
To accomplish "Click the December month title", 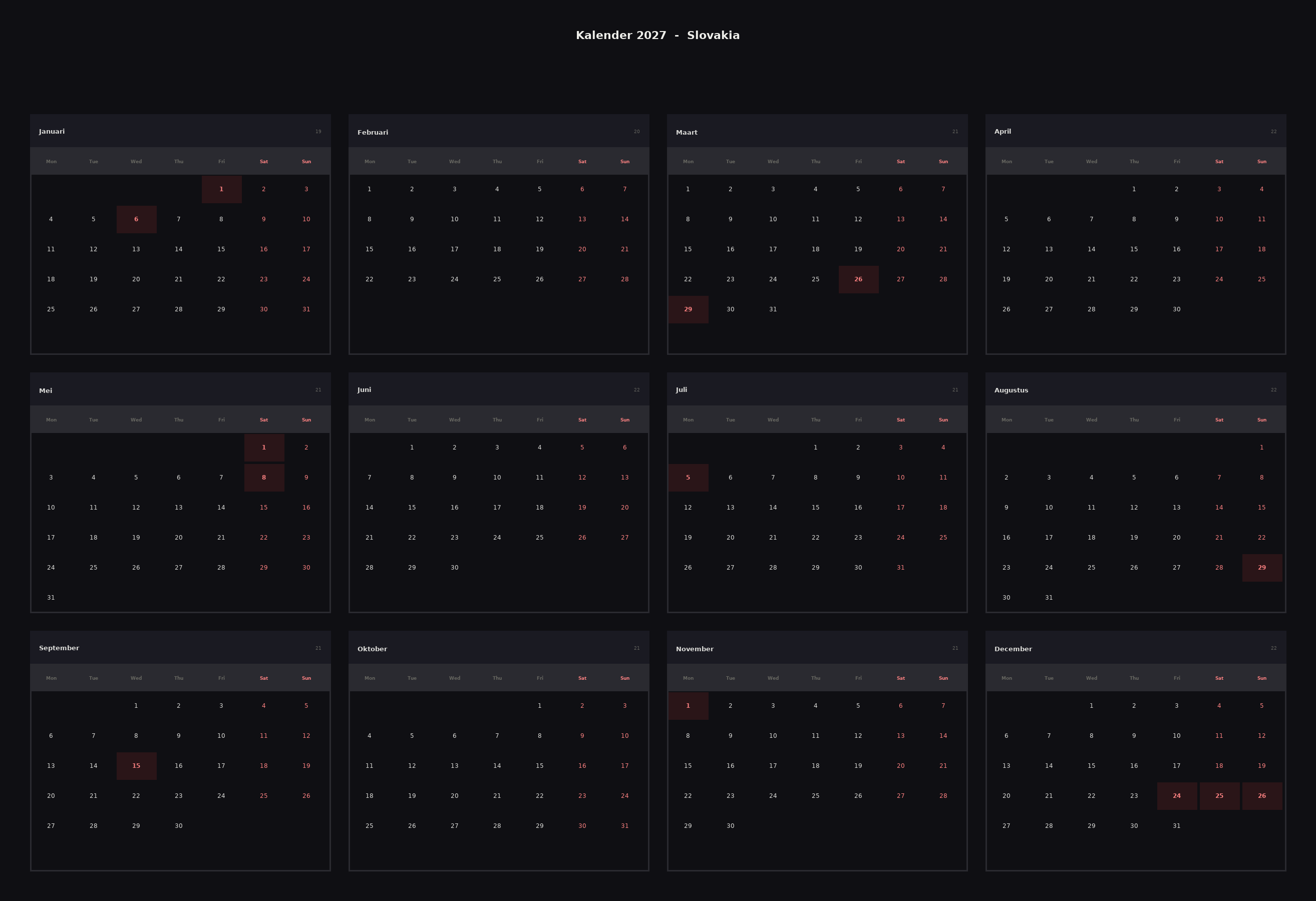I will [1013, 649].
